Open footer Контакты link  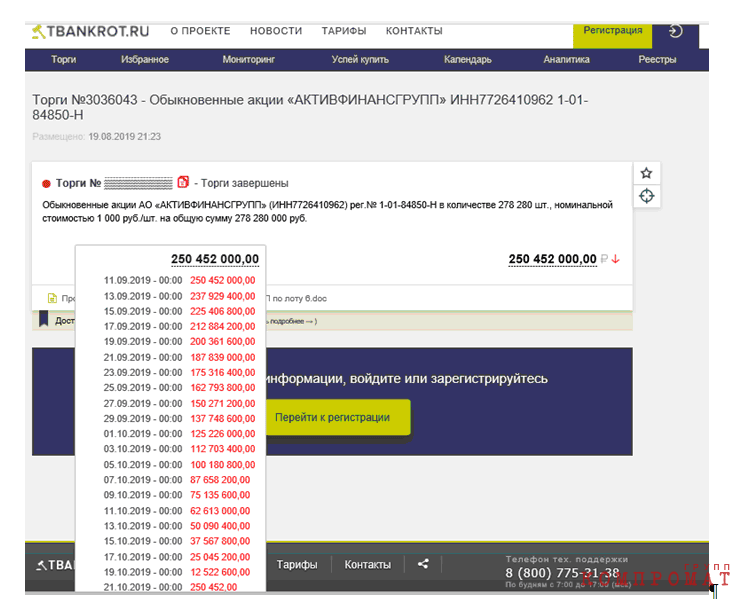(368, 565)
